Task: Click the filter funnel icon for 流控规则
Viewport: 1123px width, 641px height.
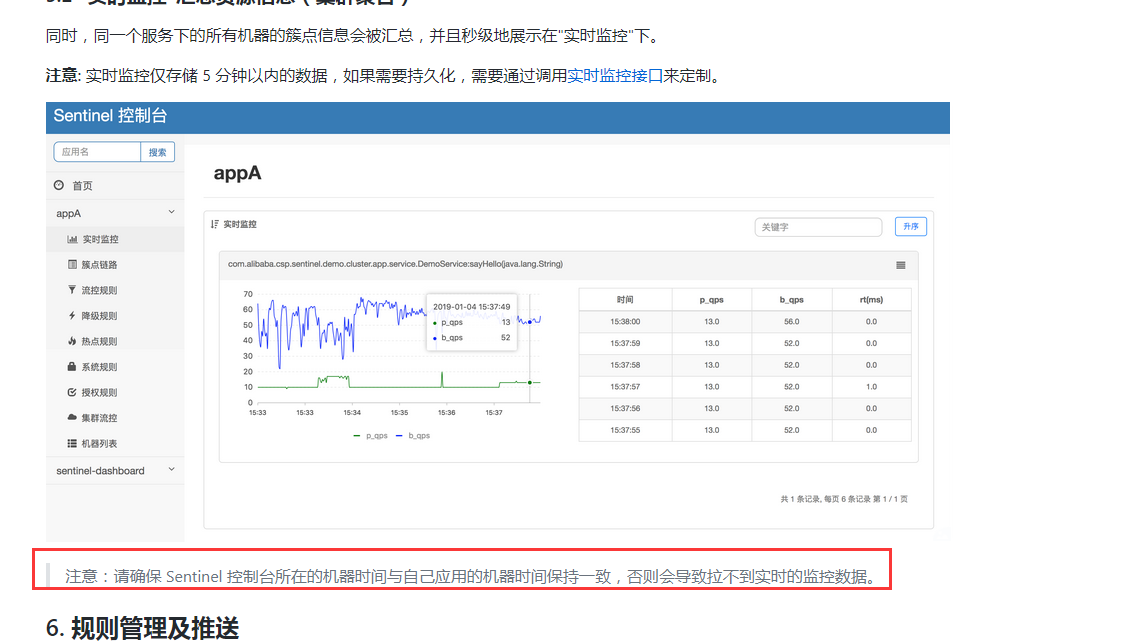Action: pyautogui.click(x=72, y=290)
